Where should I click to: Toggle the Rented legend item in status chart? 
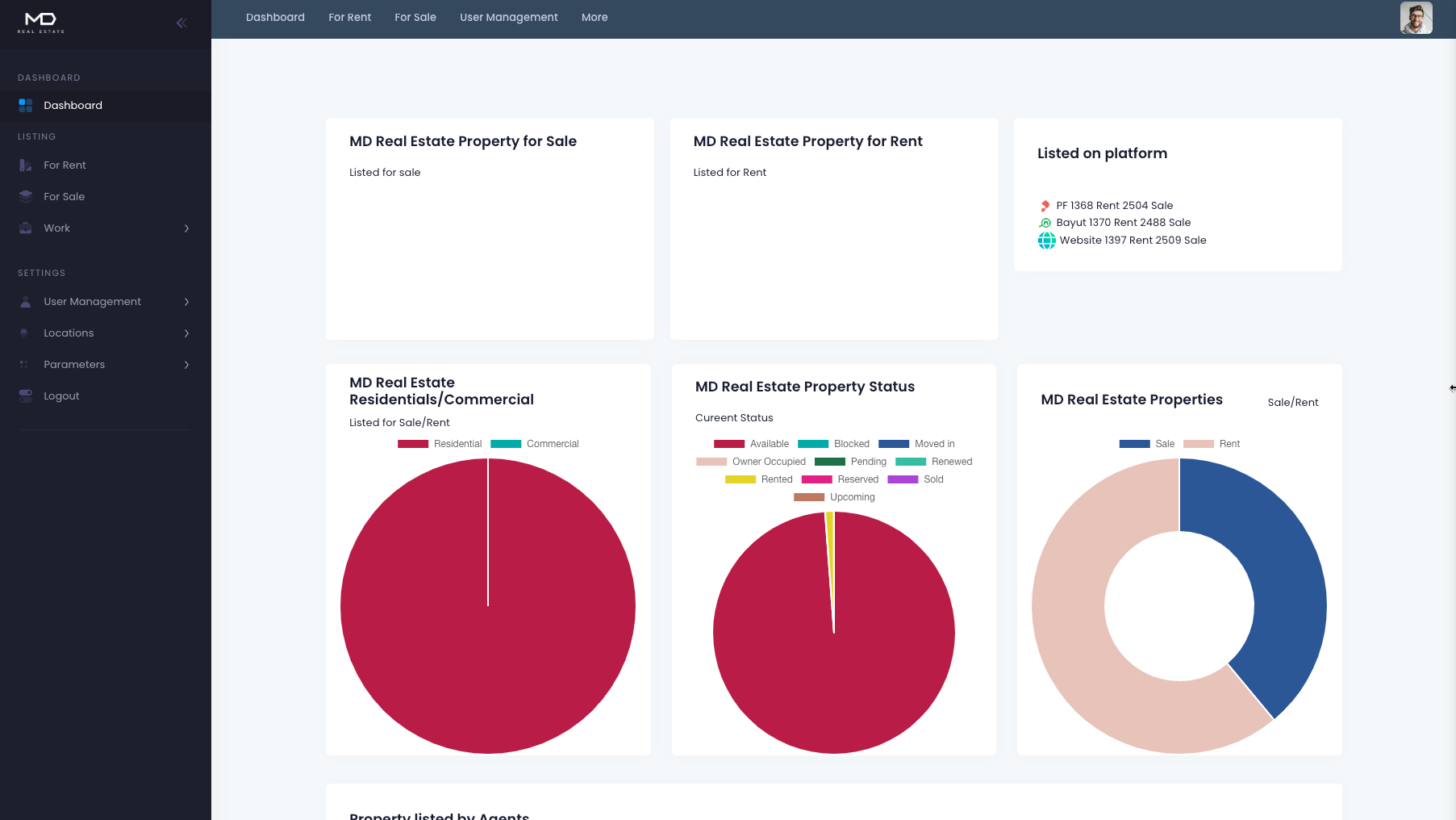pyautogui.click(x=759, y=479)
